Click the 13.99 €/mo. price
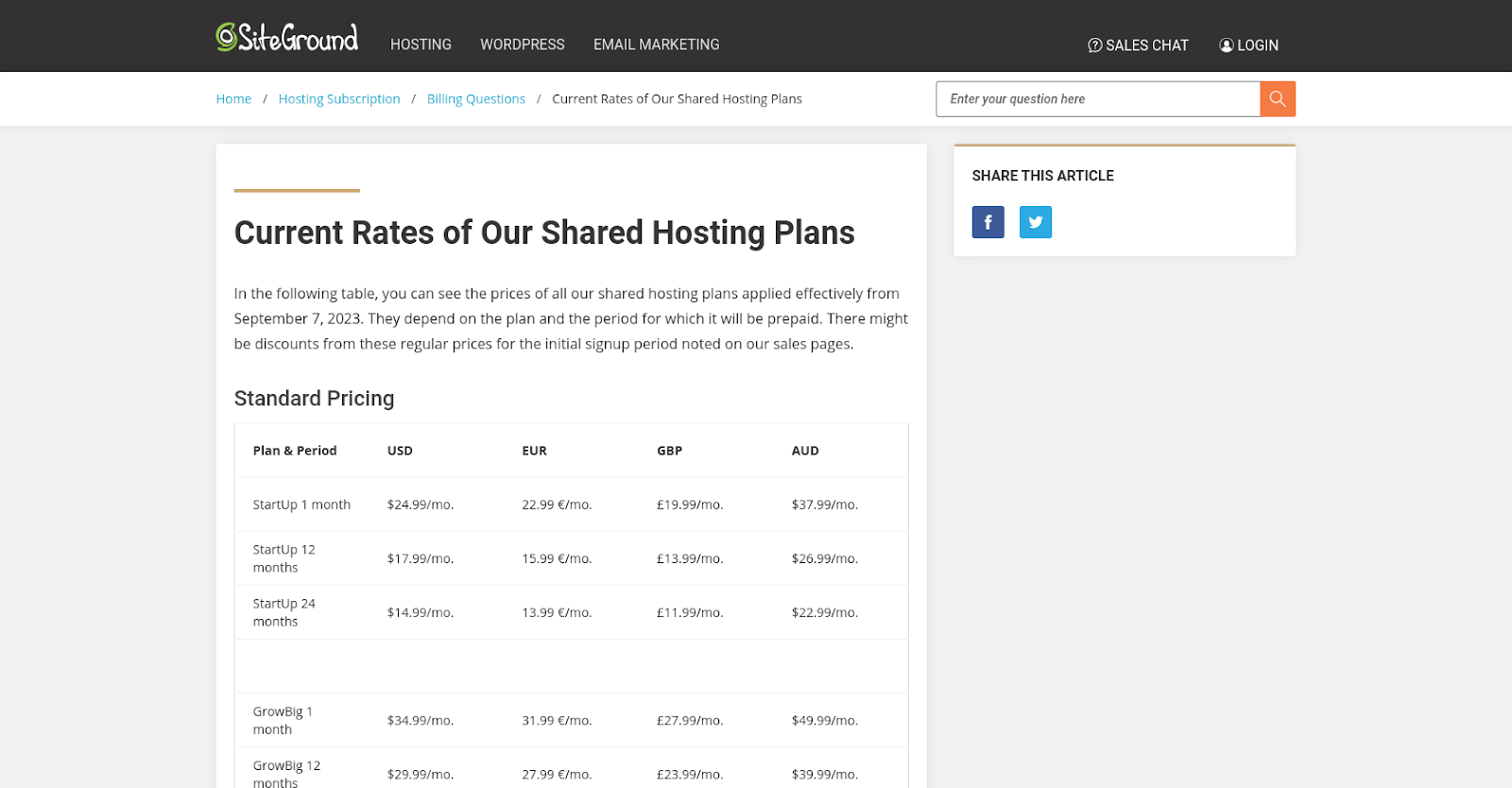 [x=557, y=612]
